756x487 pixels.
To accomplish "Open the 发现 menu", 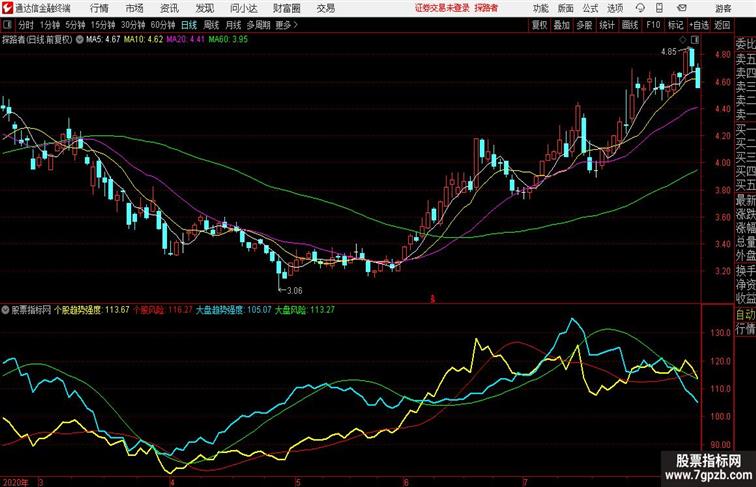I will point(204,8).
